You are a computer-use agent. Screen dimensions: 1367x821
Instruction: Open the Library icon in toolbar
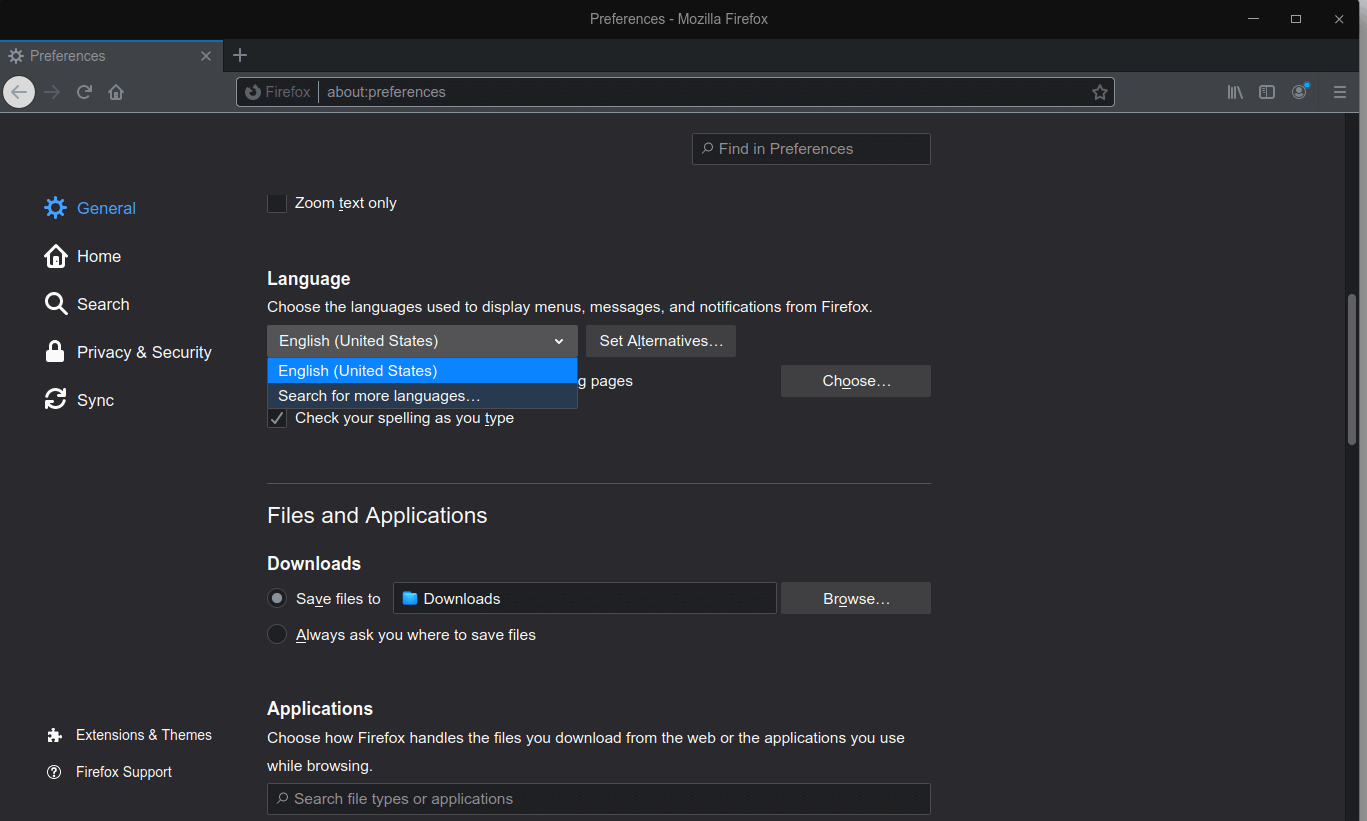1235,92
